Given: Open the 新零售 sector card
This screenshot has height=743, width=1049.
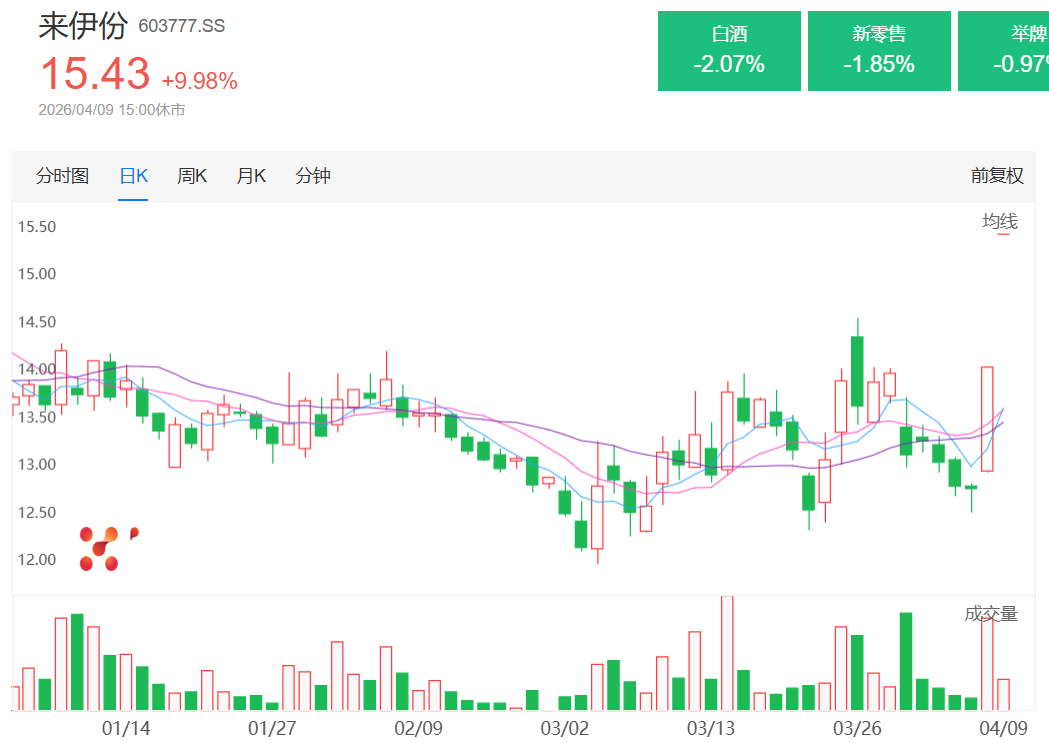Looking at the screenshot, I should tap(878, 51).
